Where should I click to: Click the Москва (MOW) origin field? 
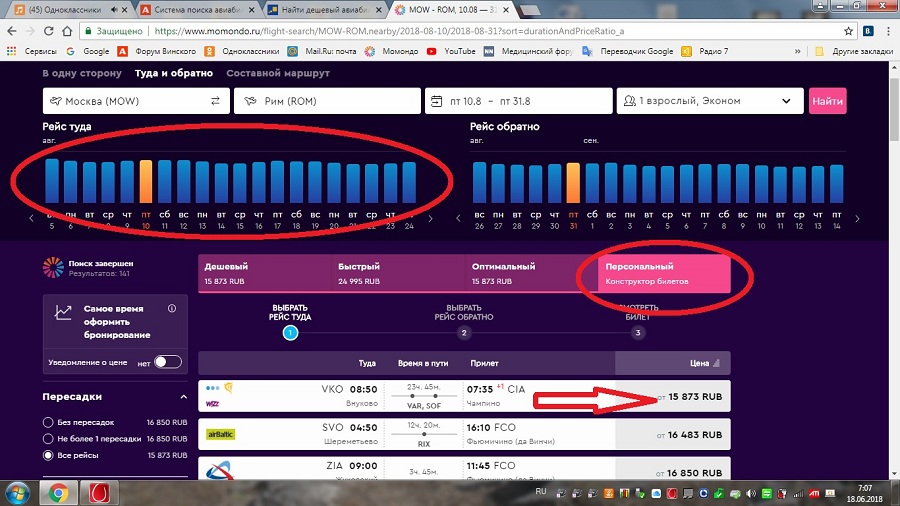click(136, 101)
